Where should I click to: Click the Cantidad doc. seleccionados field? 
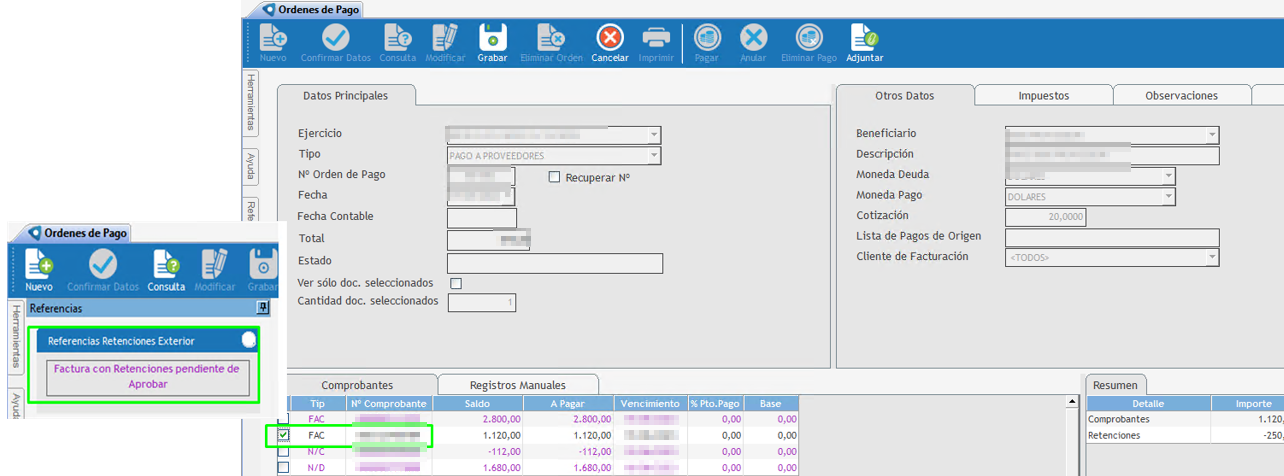pos(482,302)
